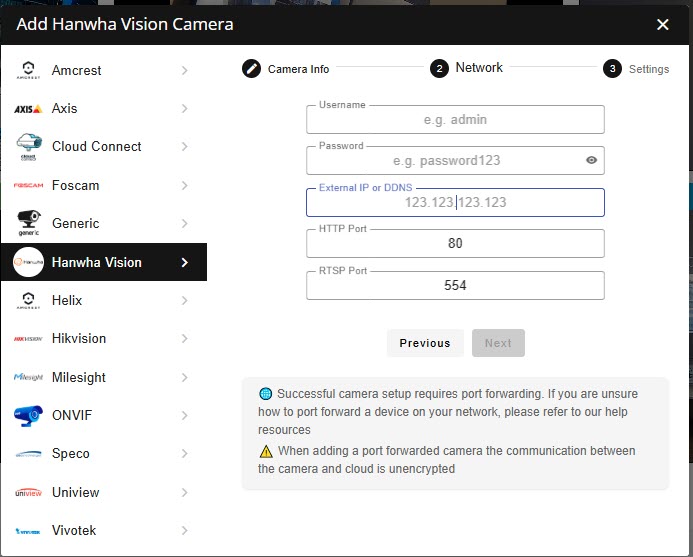Click the Milesight brand logo icon

pos(28,377)
